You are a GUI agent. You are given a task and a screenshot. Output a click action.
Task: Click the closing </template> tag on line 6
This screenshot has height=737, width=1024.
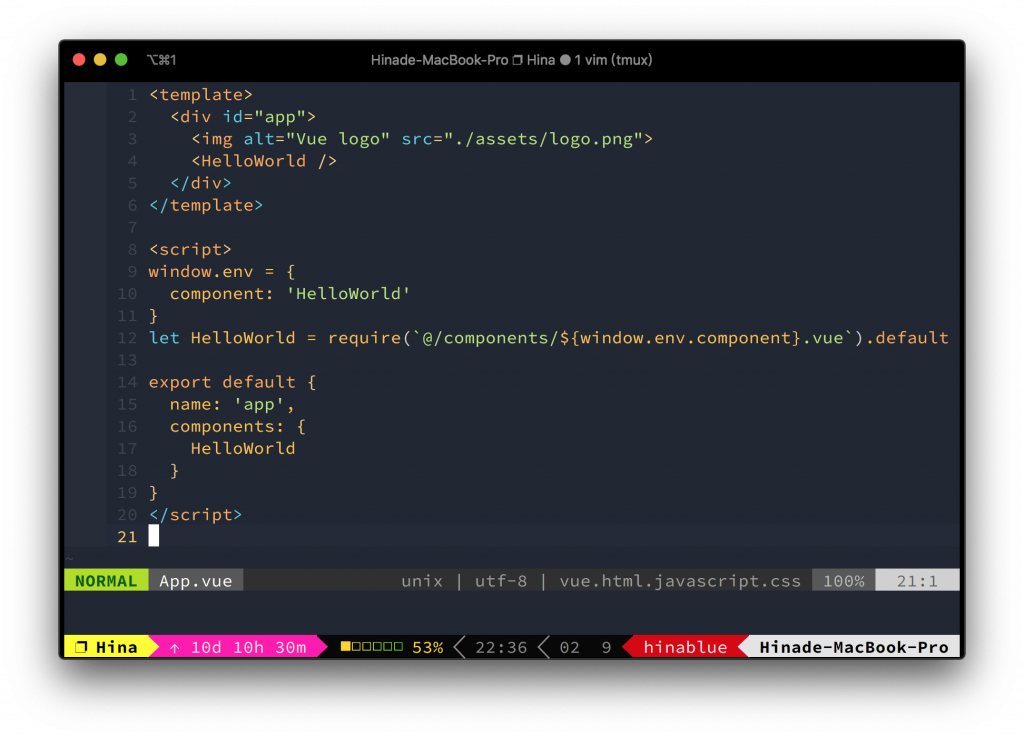206,206
